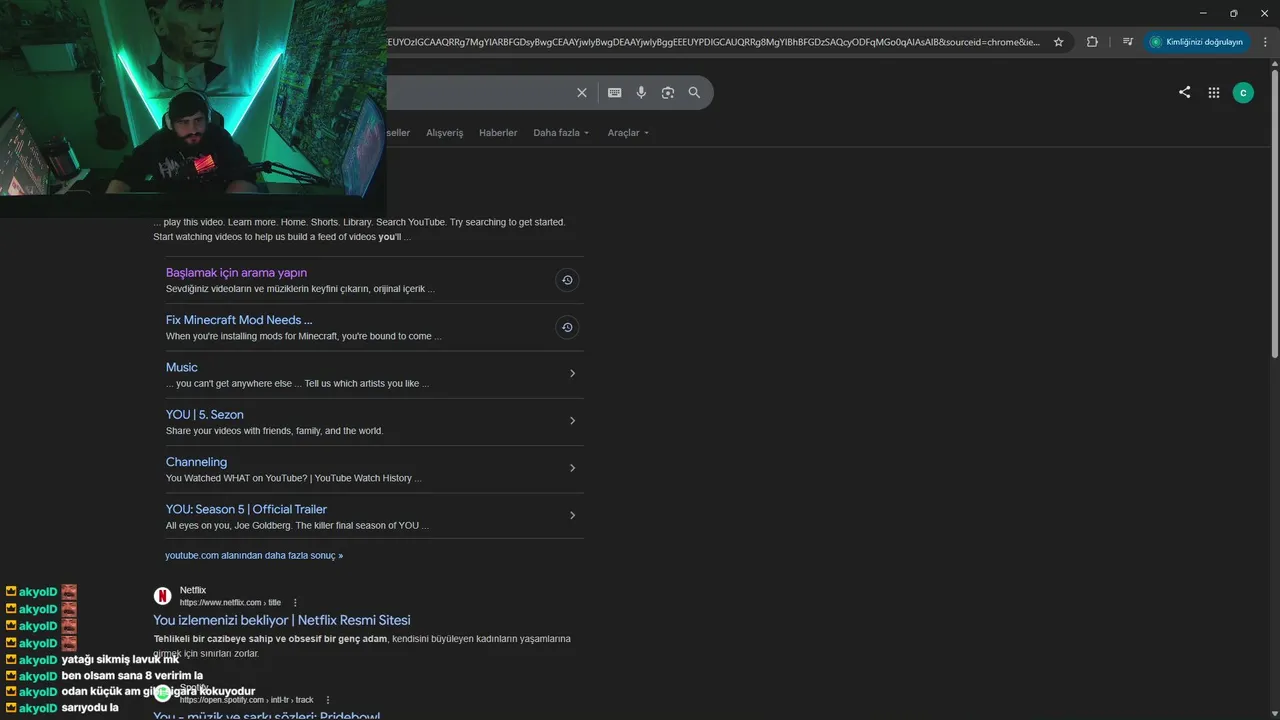The width and height of the screenshot is (1280, 720).
Task: Click the page vertical scrollbar thumb
Action: (x=1274, y=213)
